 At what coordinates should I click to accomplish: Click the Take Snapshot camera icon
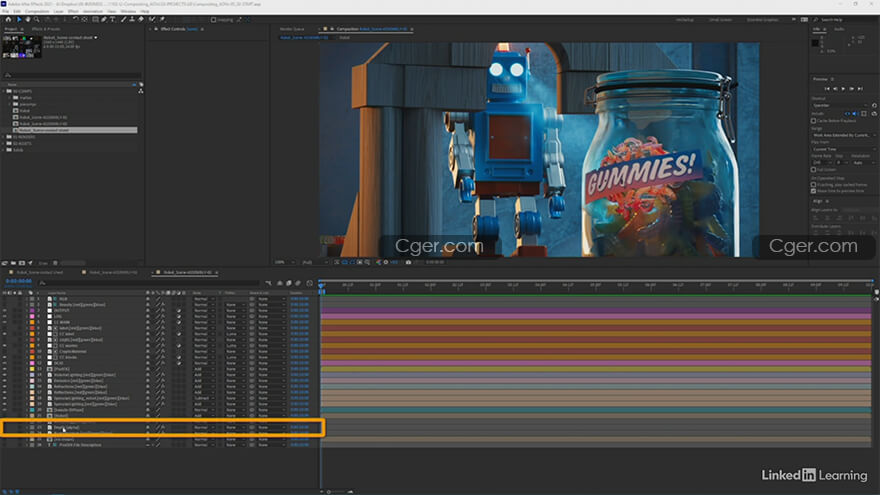click(408, 262)
